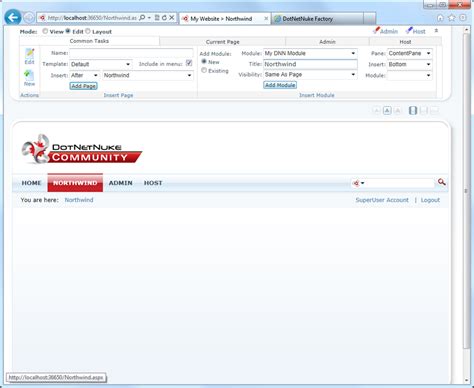Select the wide page width icon
This screenshot has height=388, width=474.
(x=434, y=110)
